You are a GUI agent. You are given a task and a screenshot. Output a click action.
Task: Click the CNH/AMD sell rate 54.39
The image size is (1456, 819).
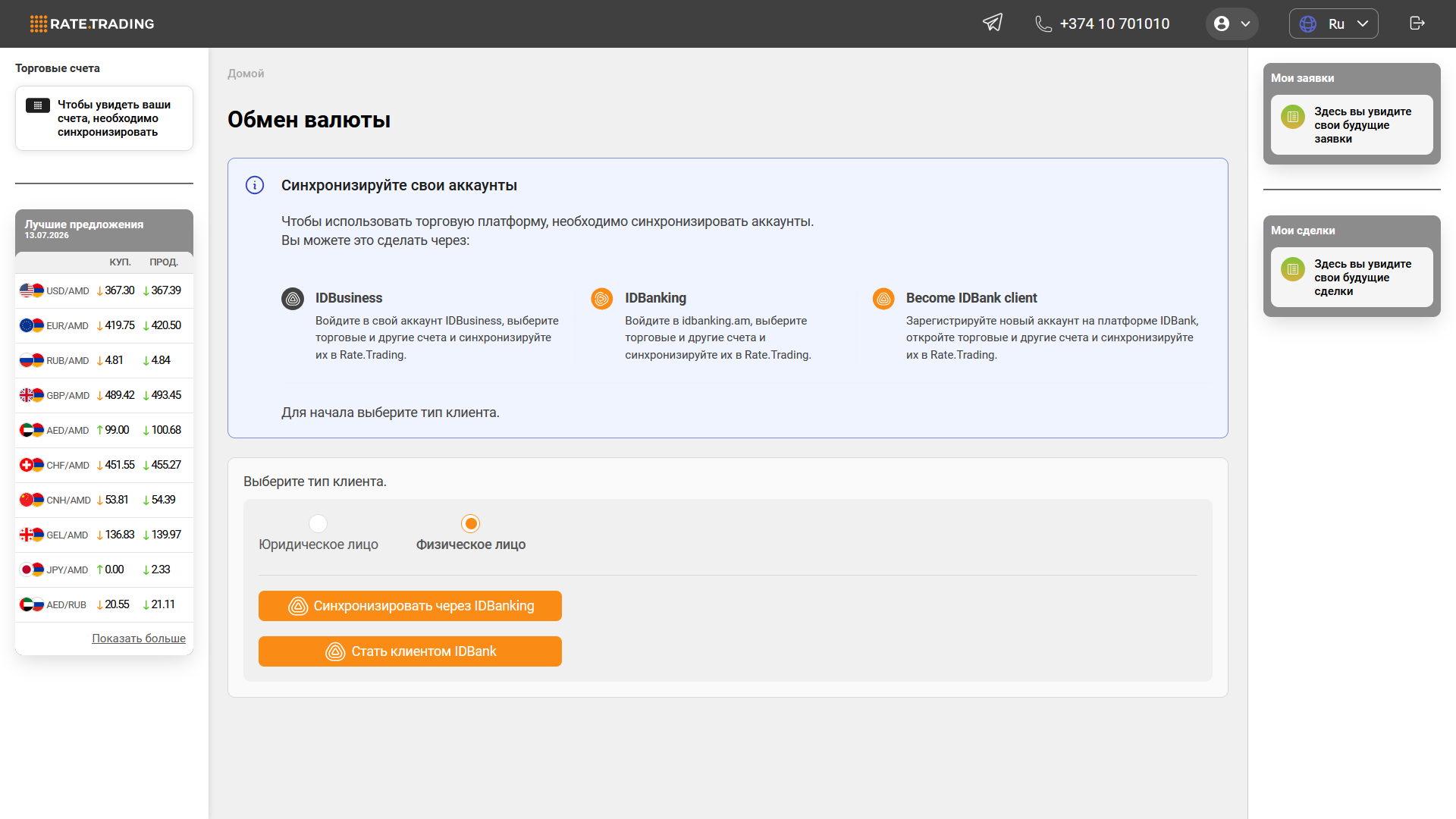click(x=164, y=500)
